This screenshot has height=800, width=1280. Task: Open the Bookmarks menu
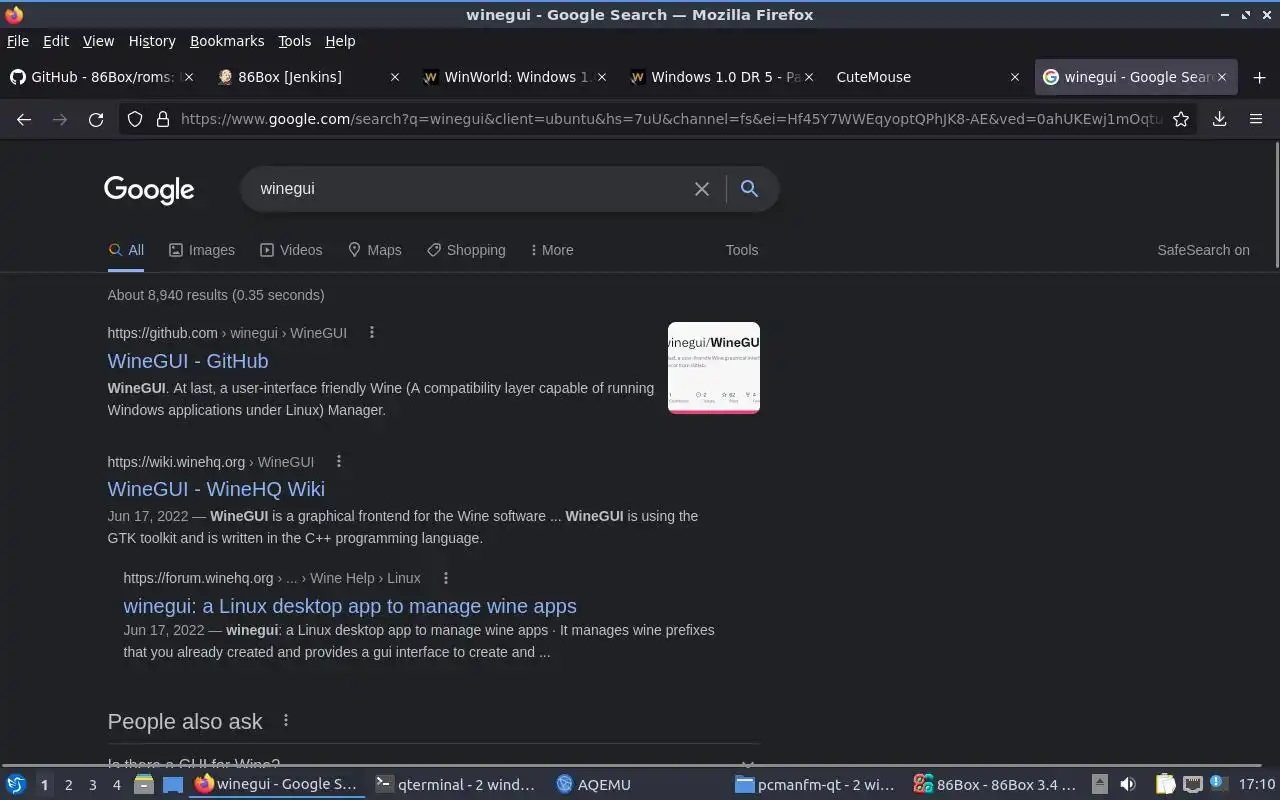pos(227,41)
